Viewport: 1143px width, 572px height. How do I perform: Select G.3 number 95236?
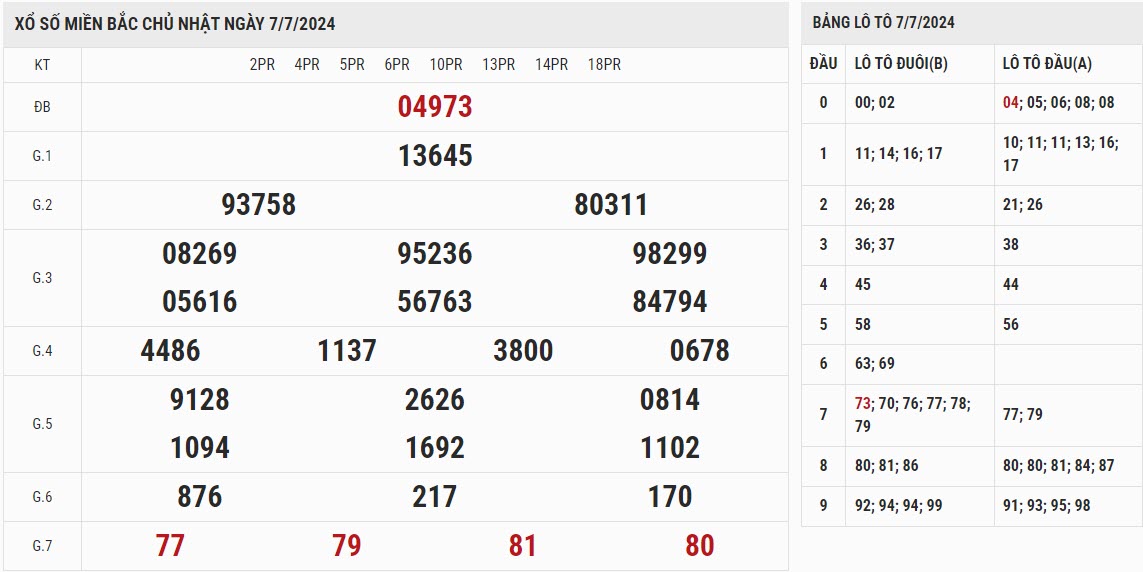click(435, 254)
